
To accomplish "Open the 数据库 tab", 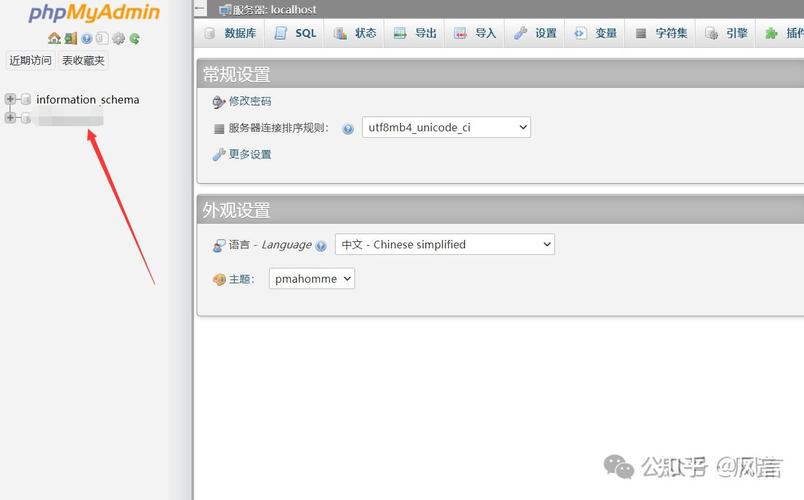I will tap(230, 33).
